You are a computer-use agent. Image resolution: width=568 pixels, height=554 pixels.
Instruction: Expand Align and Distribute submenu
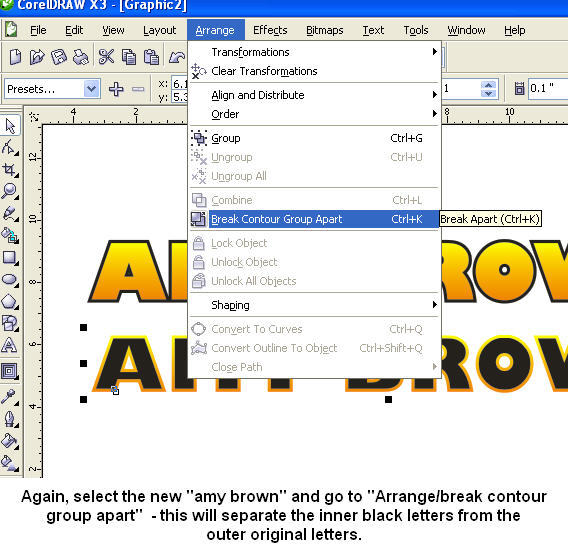(x=314, y=95)
